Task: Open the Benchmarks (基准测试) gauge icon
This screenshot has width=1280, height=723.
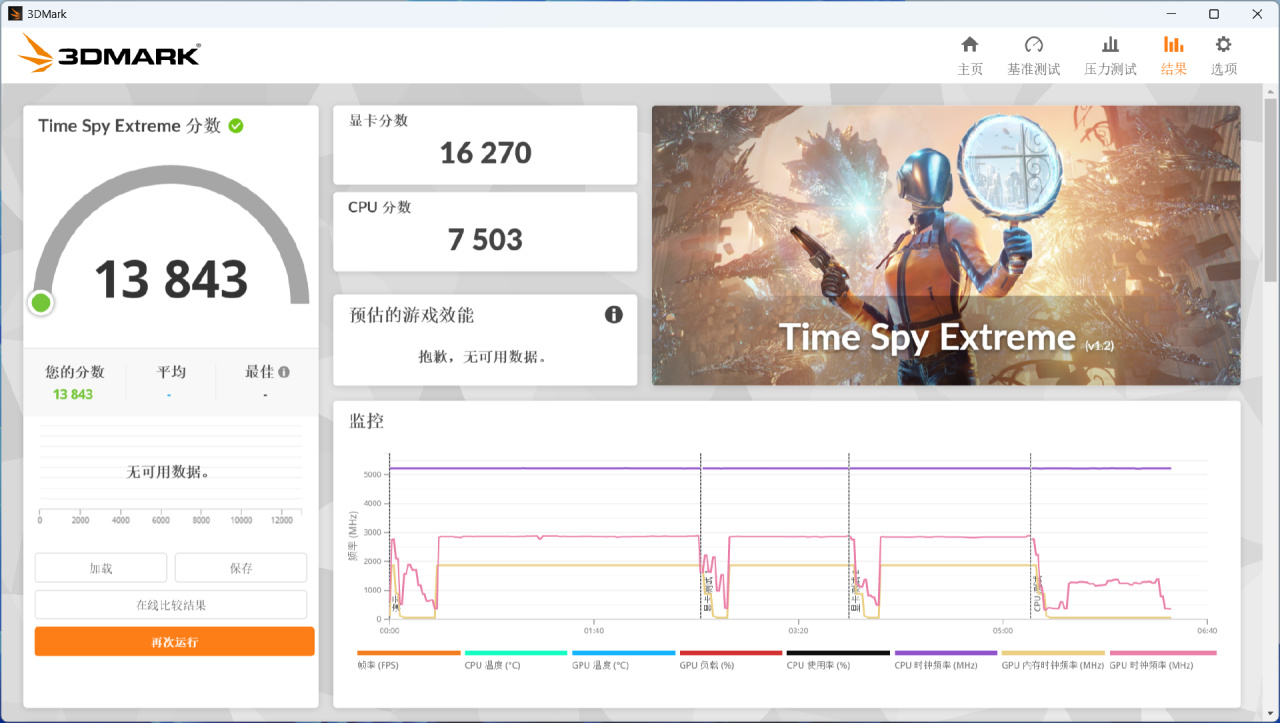Action: [1034, 45]
